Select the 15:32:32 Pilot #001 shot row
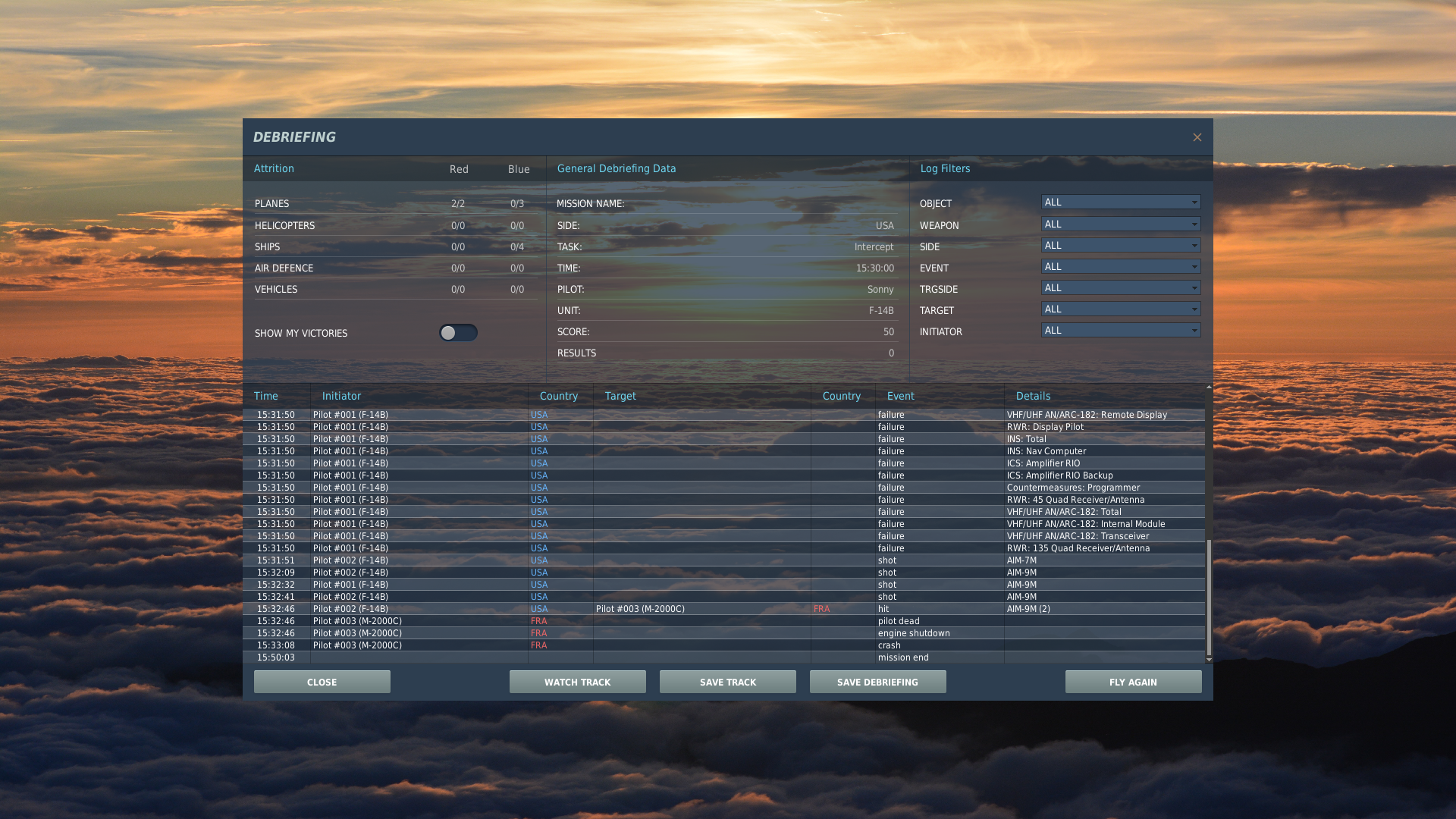Viewport: 1456px width, 819px height. [723, 585]
